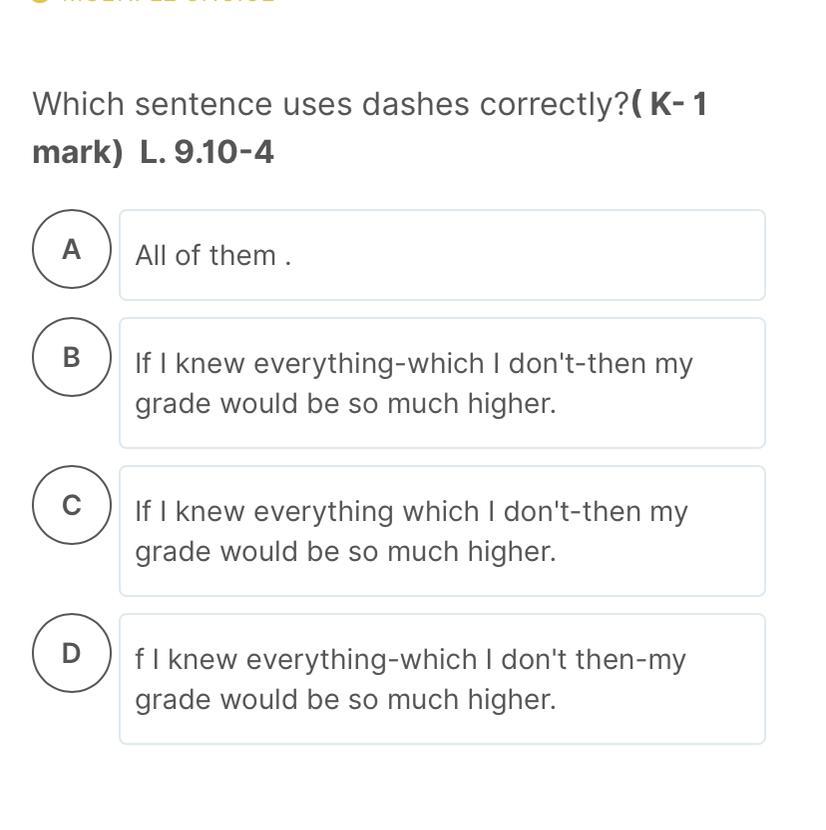Click 'grade would be so much higher' in option C

click(x=345, y=551)
